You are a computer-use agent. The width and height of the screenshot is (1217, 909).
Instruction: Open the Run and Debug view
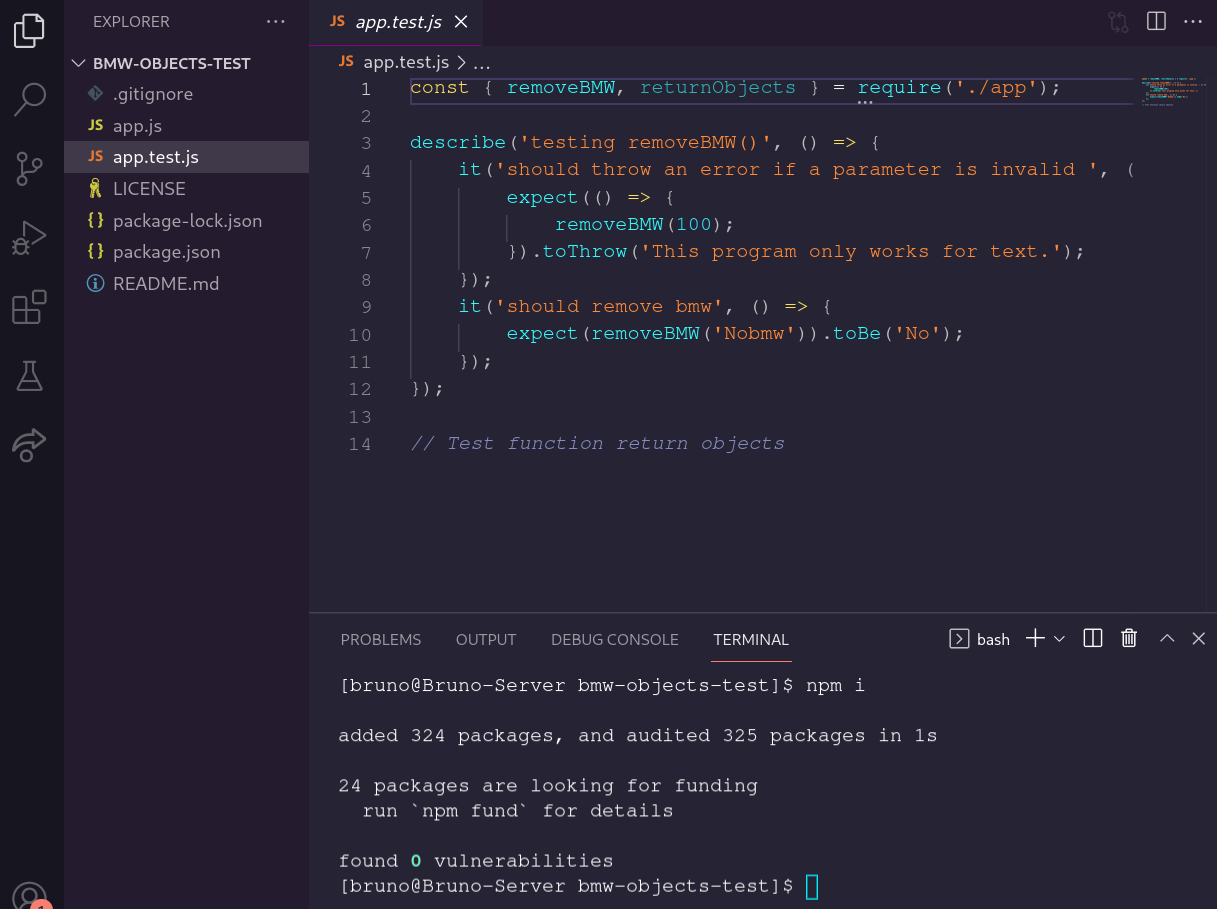click(x=29, y=237)
